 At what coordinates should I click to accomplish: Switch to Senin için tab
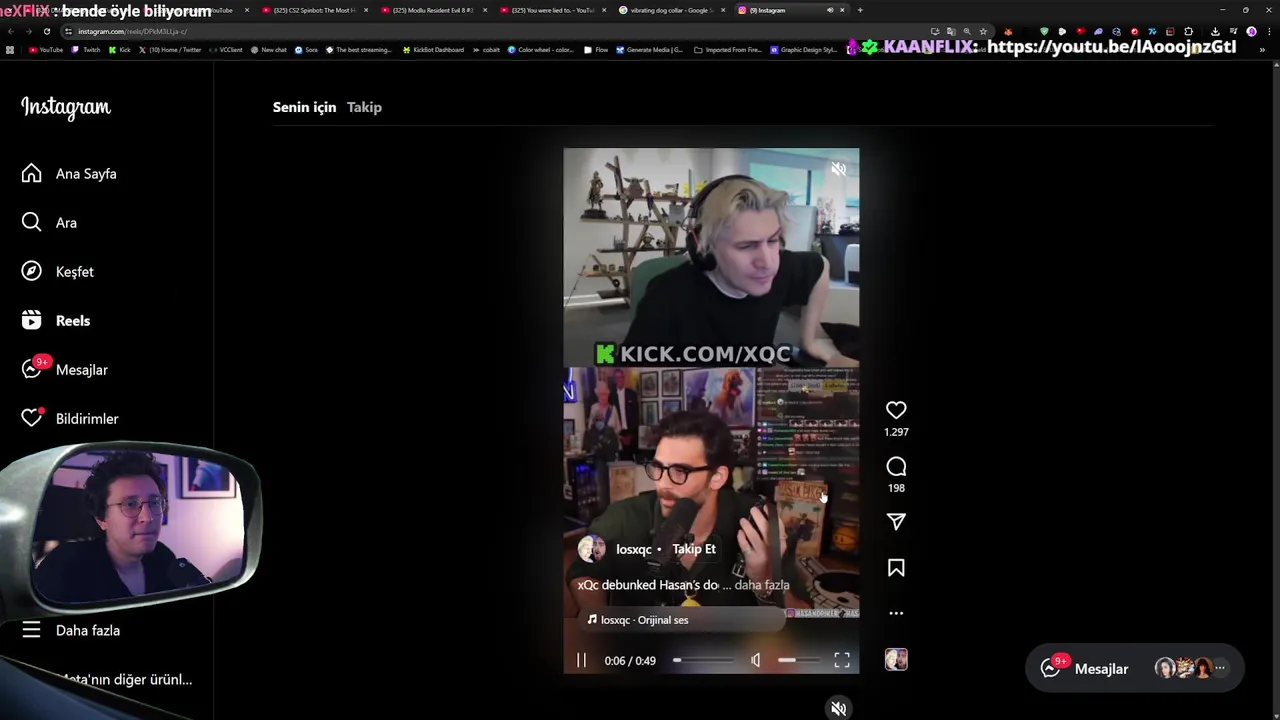coord(304,107)
